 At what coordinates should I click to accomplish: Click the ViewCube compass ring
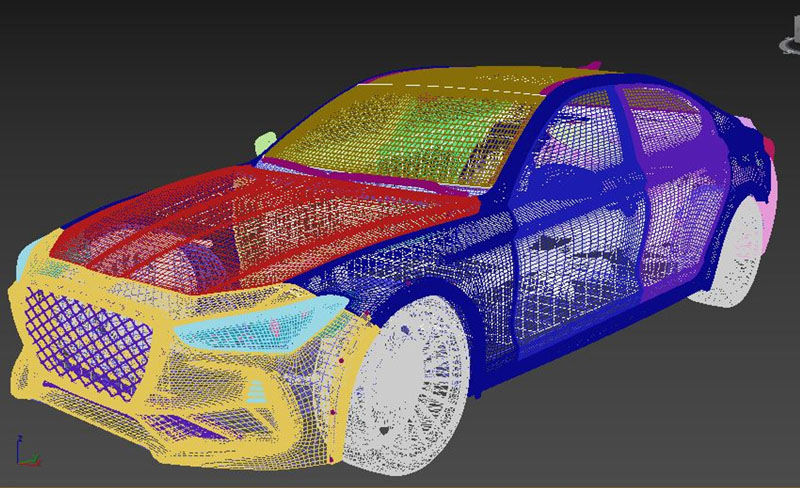pyautogui.click(x=786, y=44)
